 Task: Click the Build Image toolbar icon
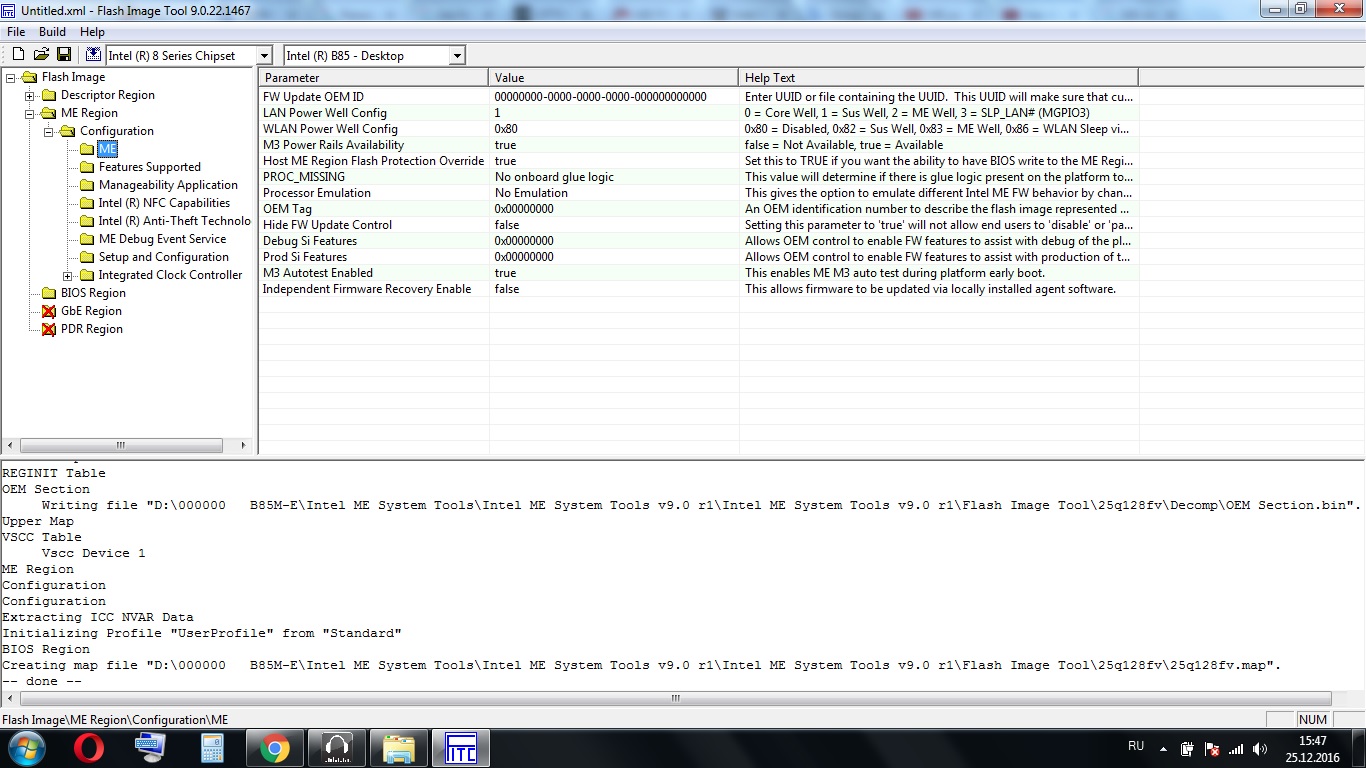pos(93,55)
